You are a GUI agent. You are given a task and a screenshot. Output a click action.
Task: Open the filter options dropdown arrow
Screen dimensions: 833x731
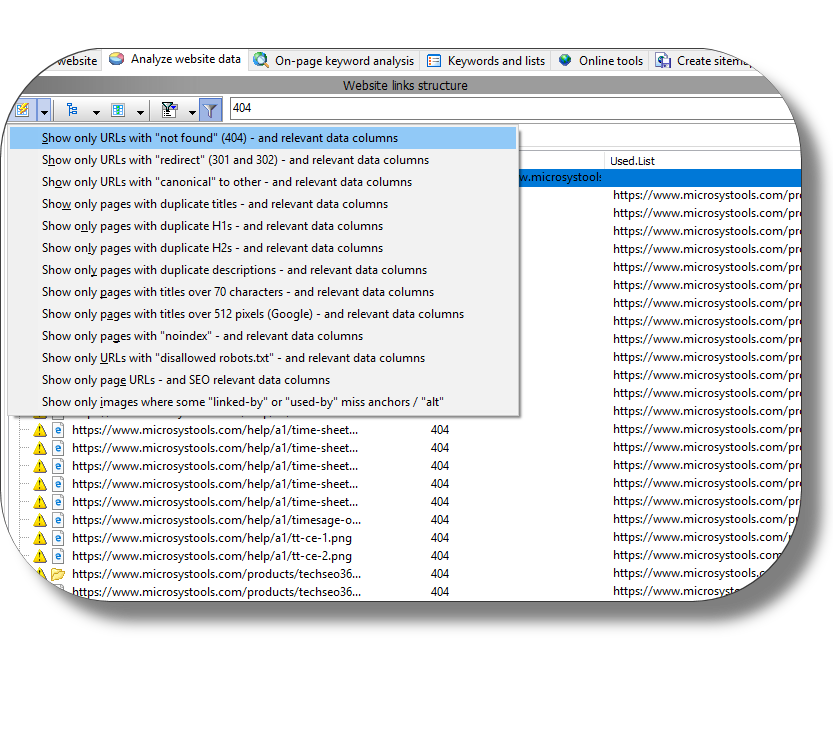[x=191, y=111]
